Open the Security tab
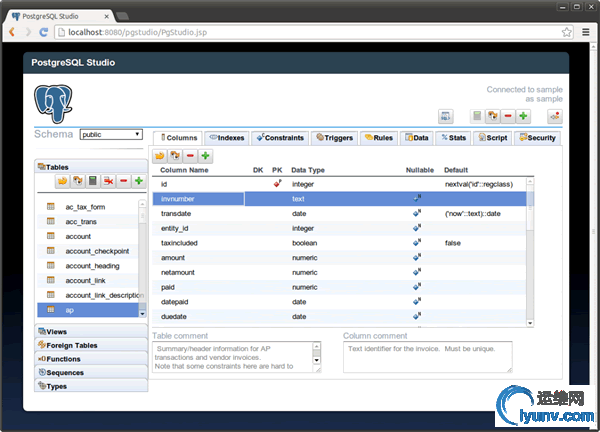This screenshot has width=600, height=432. 537,138
